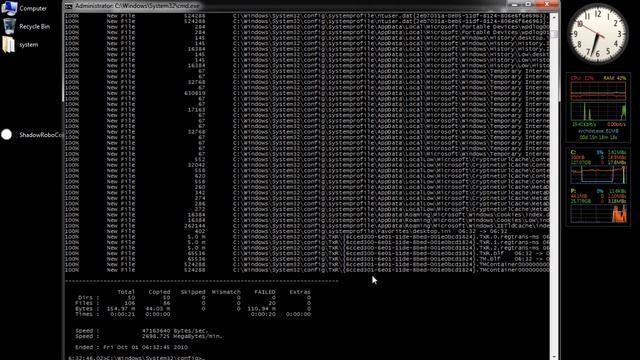Click the ntuser.dat file path top line
Viewport: 640px width, 360px height.
click(x=391, y=16)
